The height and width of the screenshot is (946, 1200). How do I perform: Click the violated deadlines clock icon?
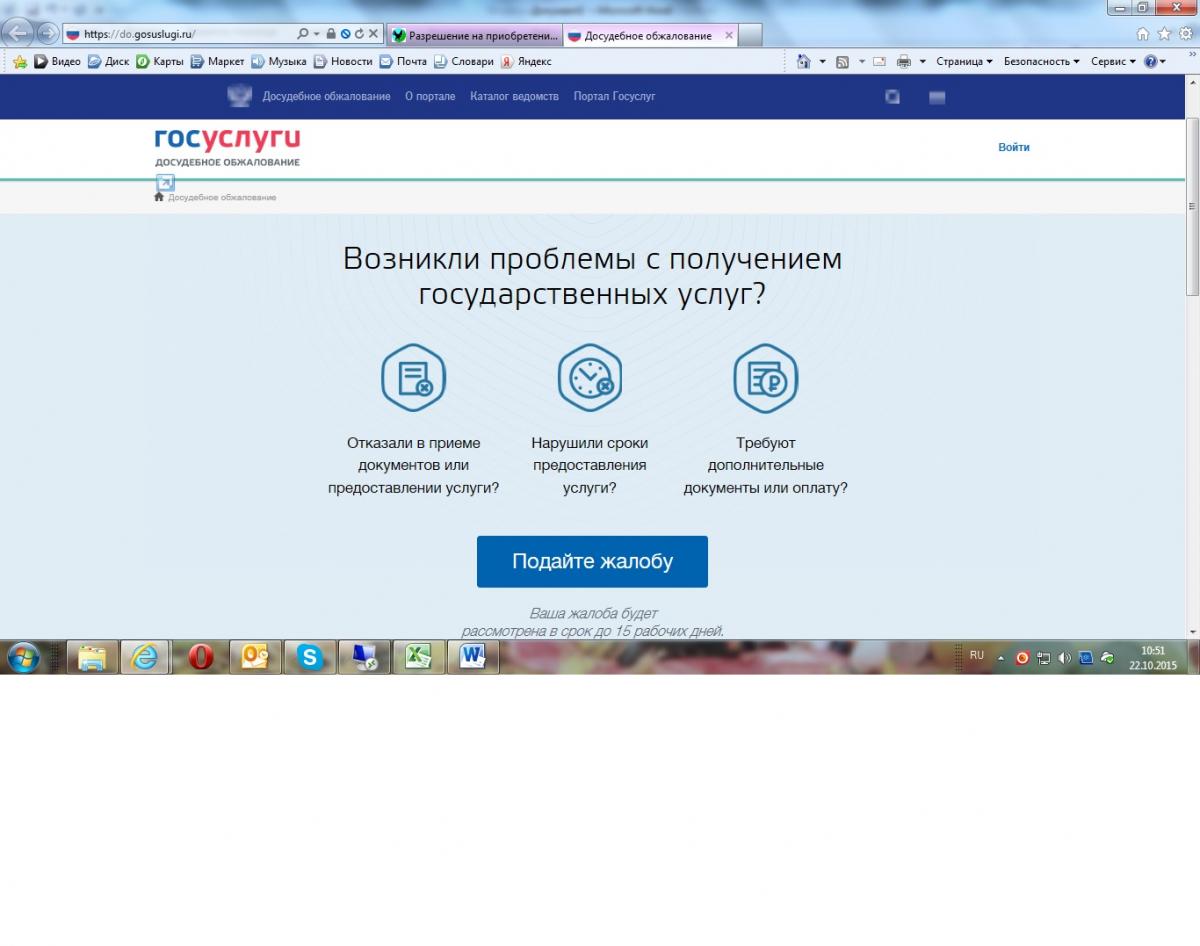pos(589,378)
